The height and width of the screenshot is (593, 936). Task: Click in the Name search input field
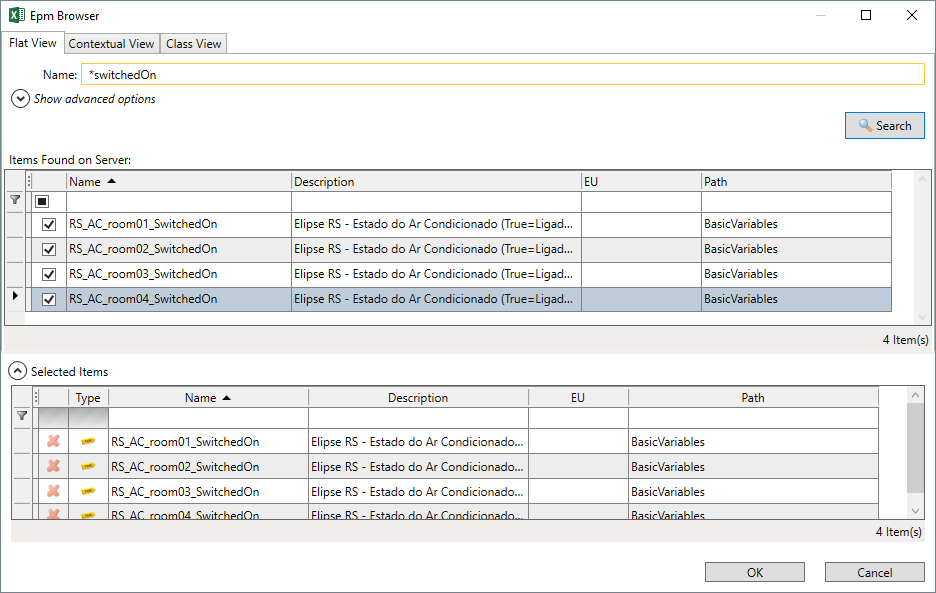click(x=502, y=75)
